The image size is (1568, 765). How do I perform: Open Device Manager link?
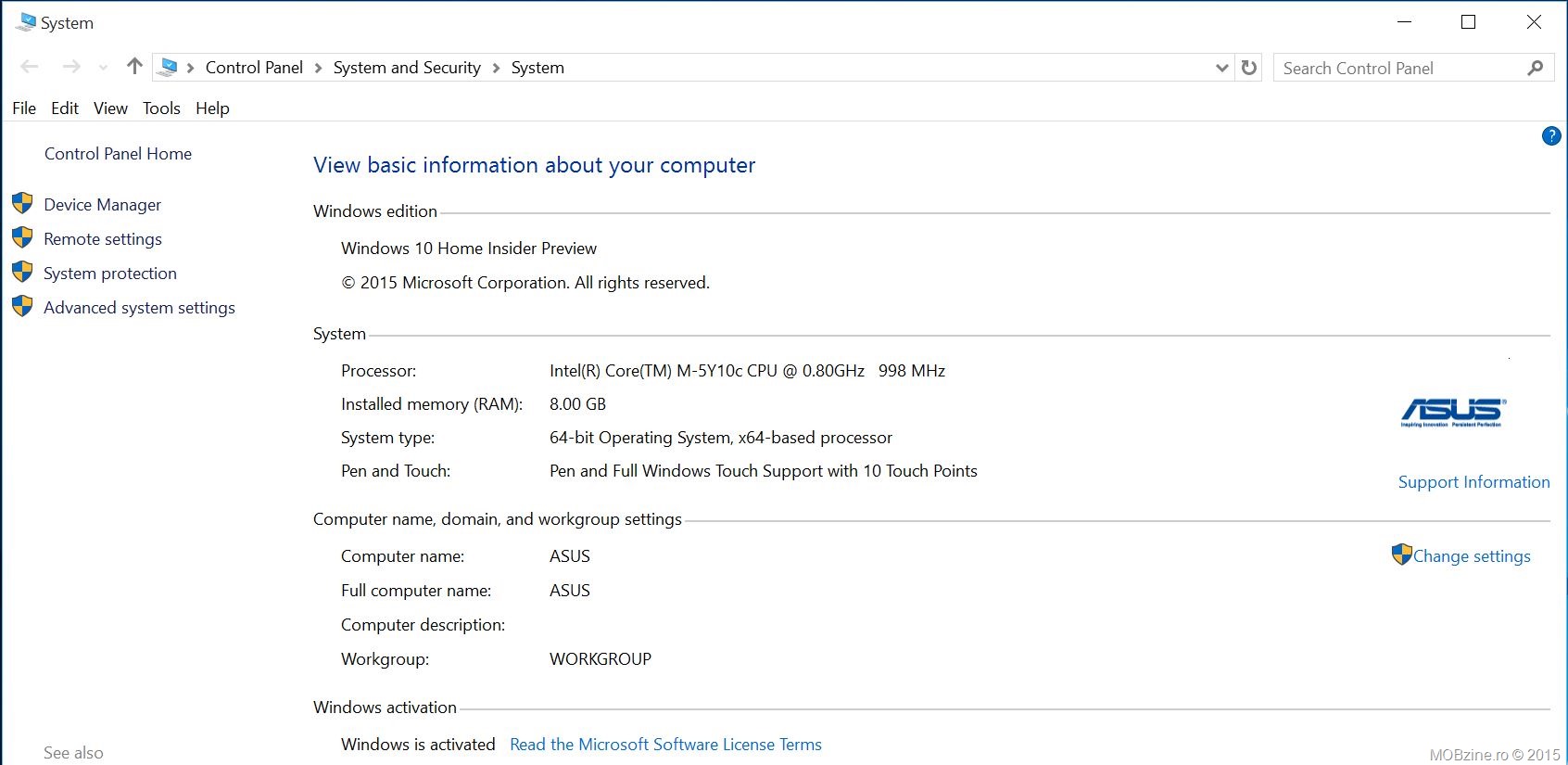(102, 205)
